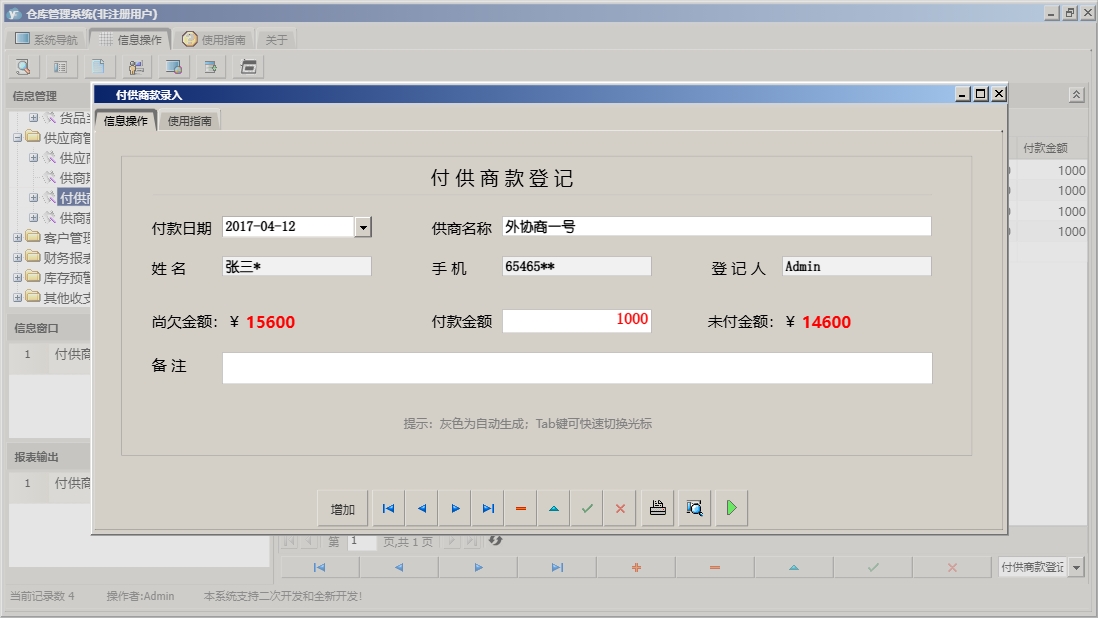The width and height of the screenshot is (1098, 618).
Task: Open the 付款日期 date dropdown
Action: pyautogui.click(x=363, y=226)
